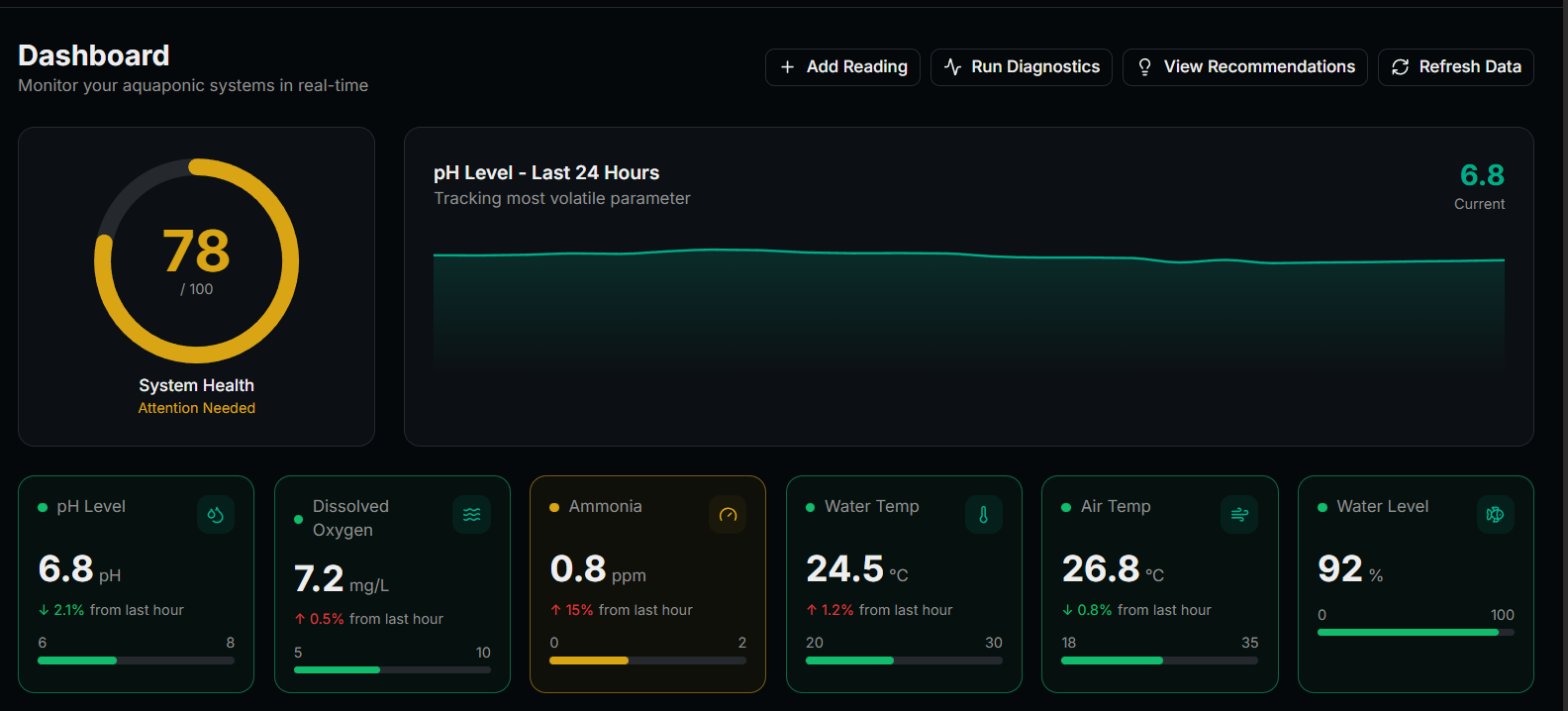Screen dimensions: 1568x711
Task: Click the Water Temp range bar
Action: 904,660
